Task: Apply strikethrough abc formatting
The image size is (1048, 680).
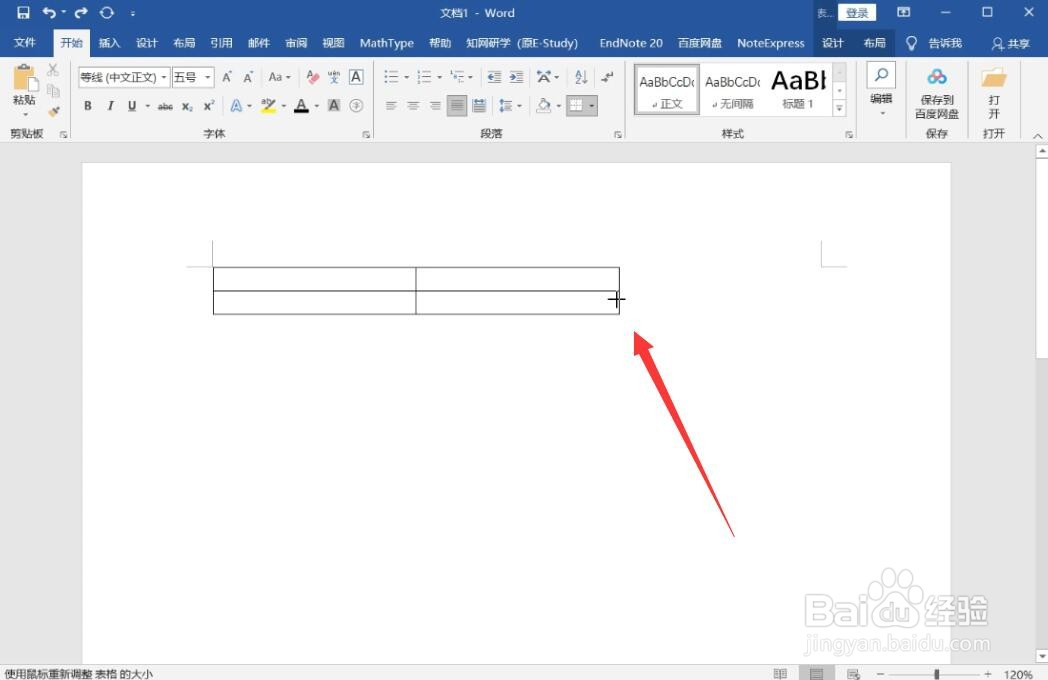Action: tap(165, 106)
